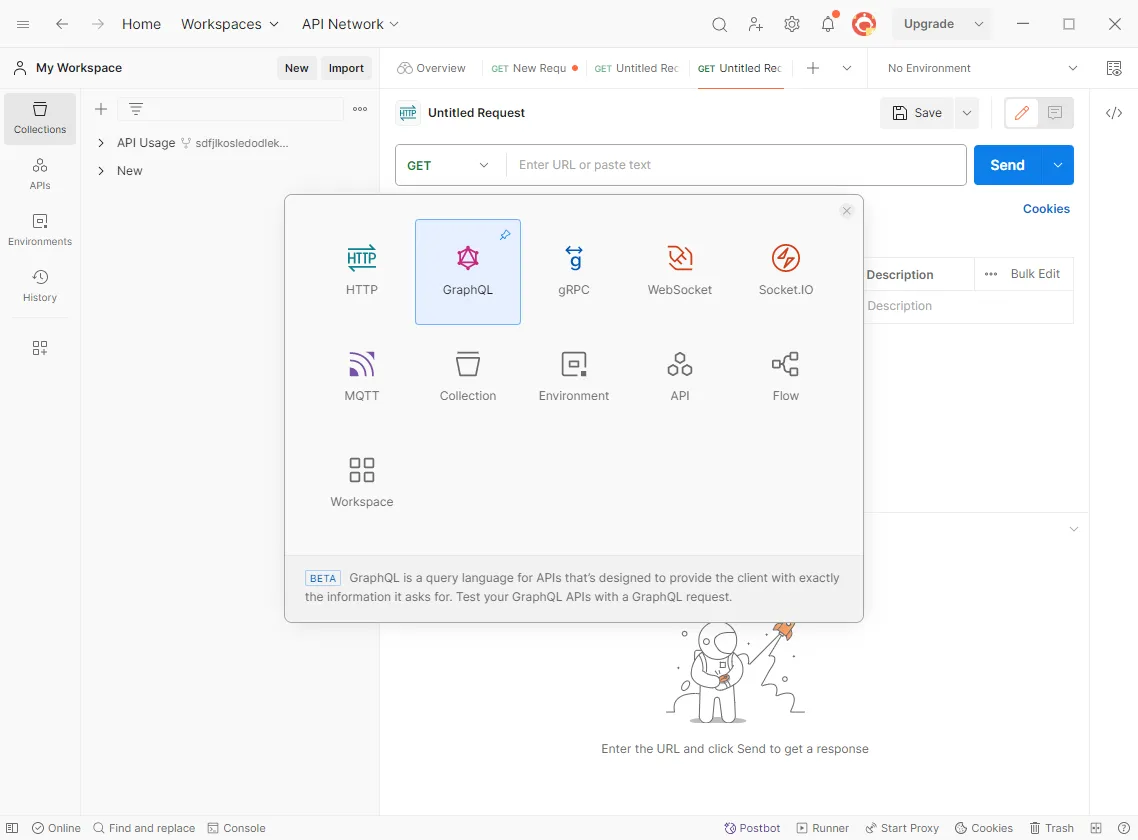This screenshot has height=840, width=1138.
Task: Open Settings gear icon
Action: [792, 24]
